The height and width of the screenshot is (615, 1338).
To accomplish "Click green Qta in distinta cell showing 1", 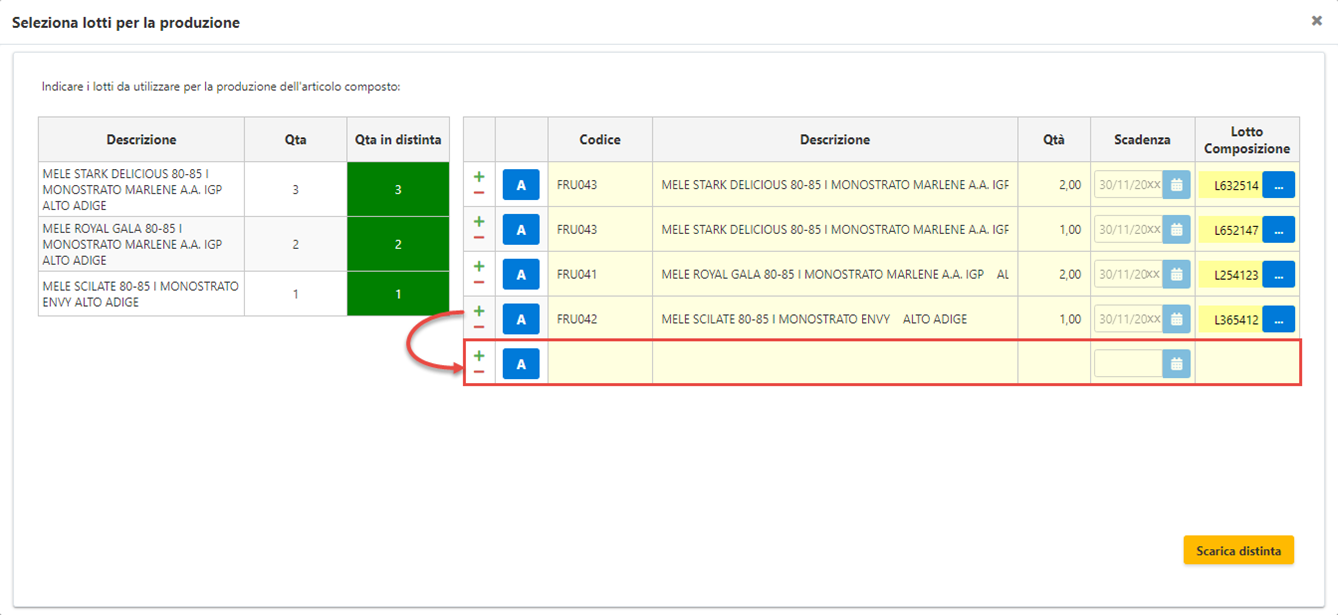I will click(398, 294).
